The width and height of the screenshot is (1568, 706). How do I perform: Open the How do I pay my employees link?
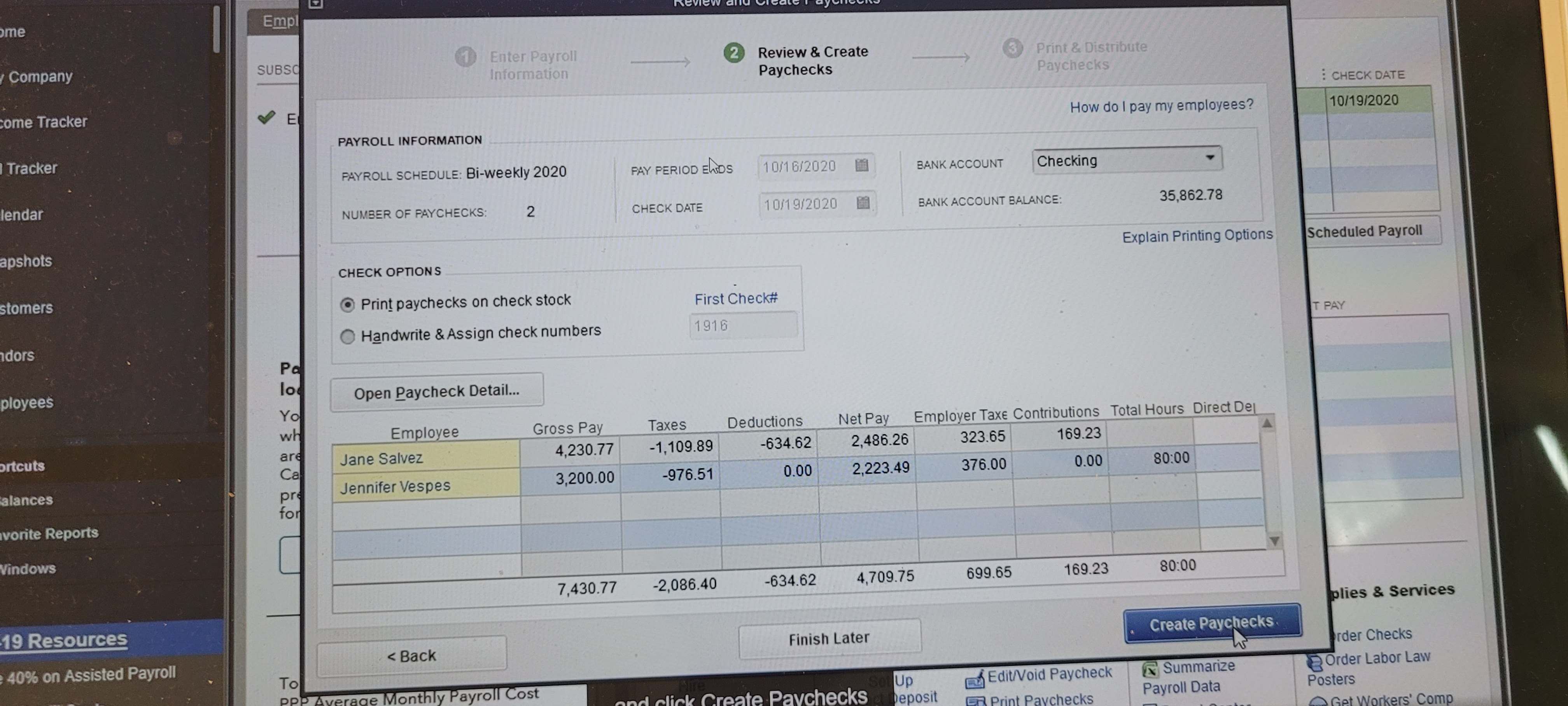click(1161, 106)
